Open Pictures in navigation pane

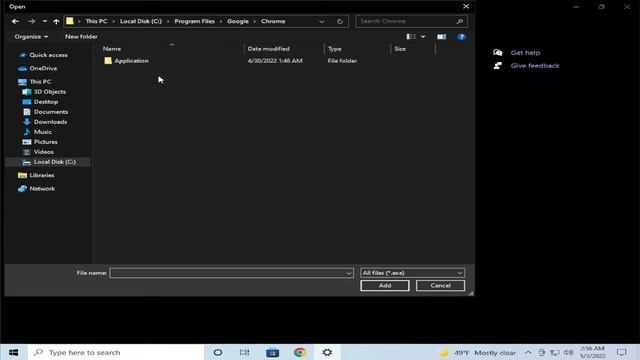pyautogui.click(x=45, y=142)
